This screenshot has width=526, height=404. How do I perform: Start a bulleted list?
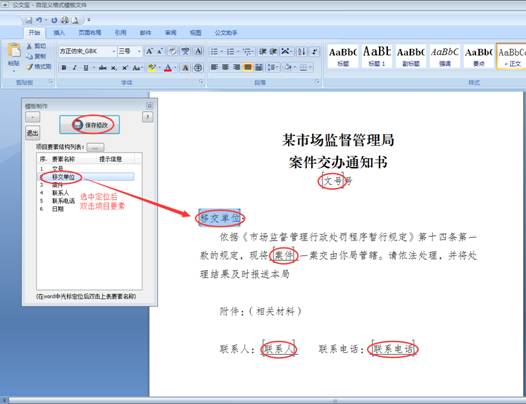coord(214,51)
